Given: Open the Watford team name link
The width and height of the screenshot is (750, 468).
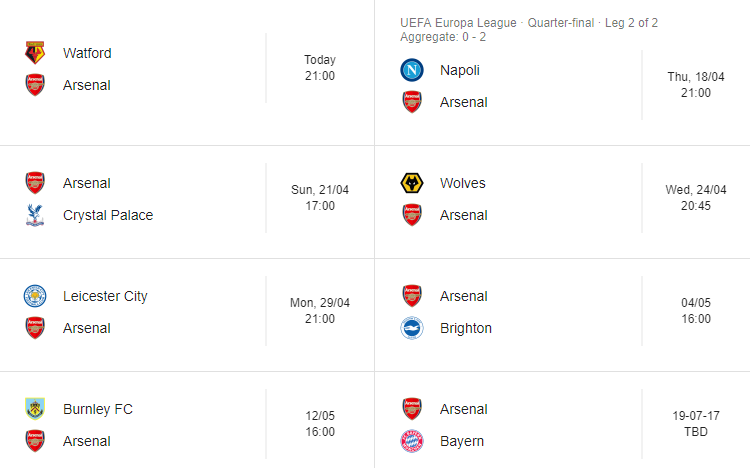Looking at the screenshot, I should (87, 53).
